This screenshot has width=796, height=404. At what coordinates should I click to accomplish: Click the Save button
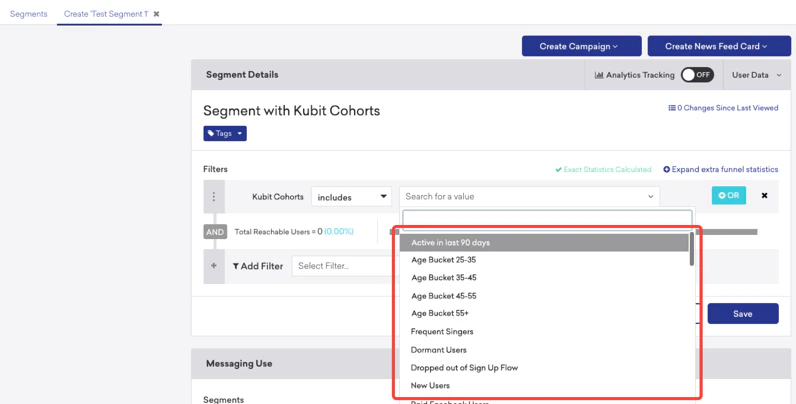pos(742,314)
